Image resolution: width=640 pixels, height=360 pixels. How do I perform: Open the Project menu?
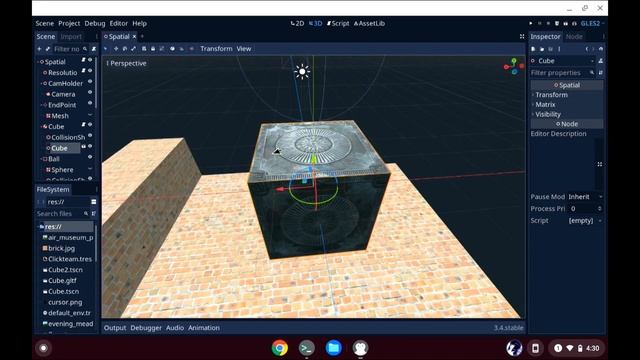click(x=69, y=23)
